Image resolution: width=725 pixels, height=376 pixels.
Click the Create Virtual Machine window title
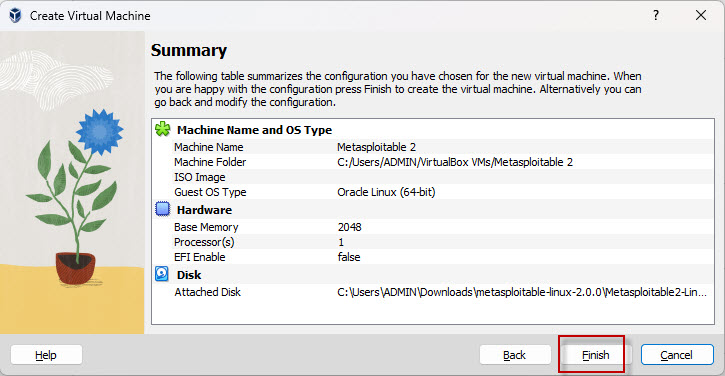pyautogui.click(x=90, y=16)
